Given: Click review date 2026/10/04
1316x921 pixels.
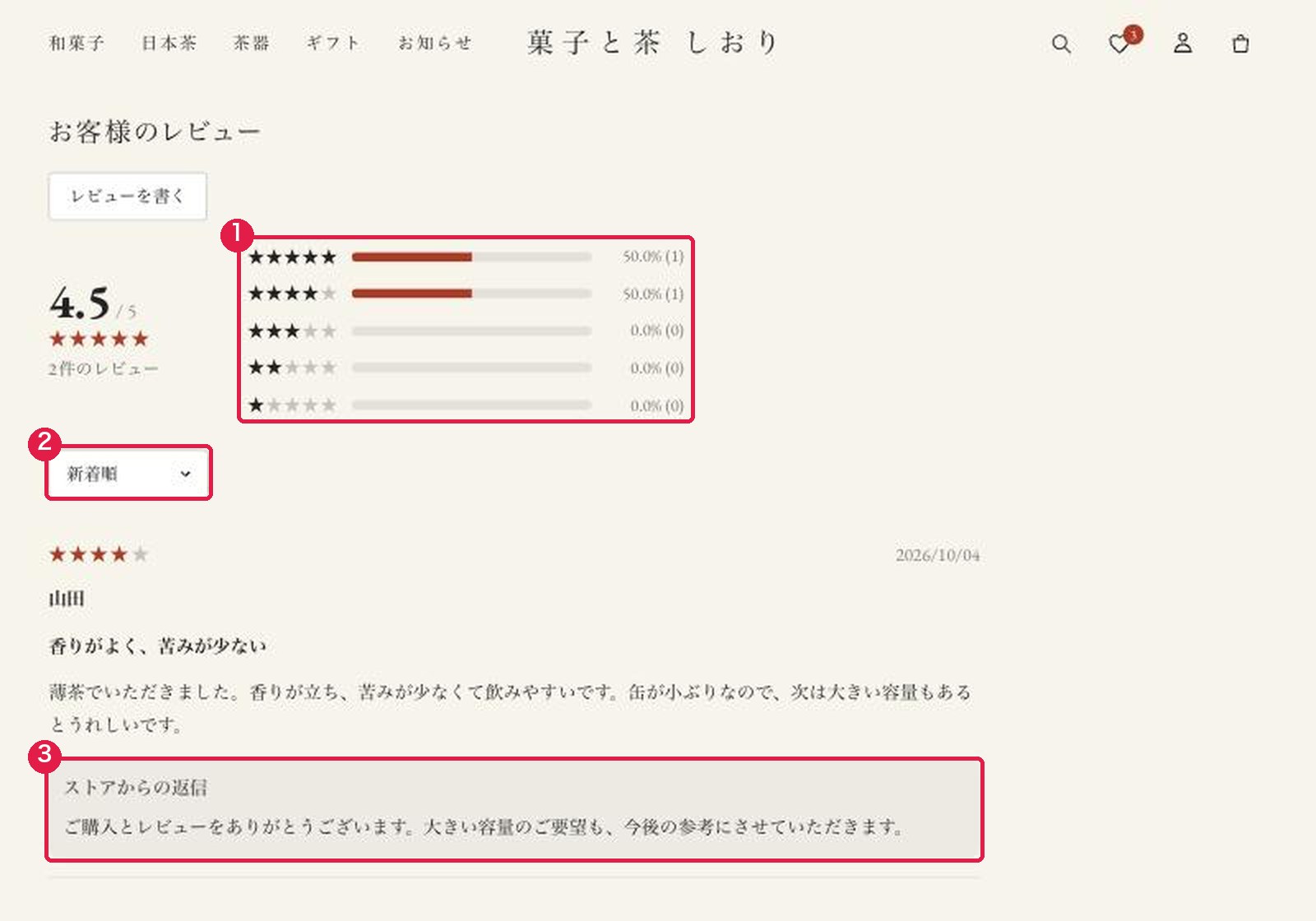Looking at the screenshot, I should click(x=938, y=555).
